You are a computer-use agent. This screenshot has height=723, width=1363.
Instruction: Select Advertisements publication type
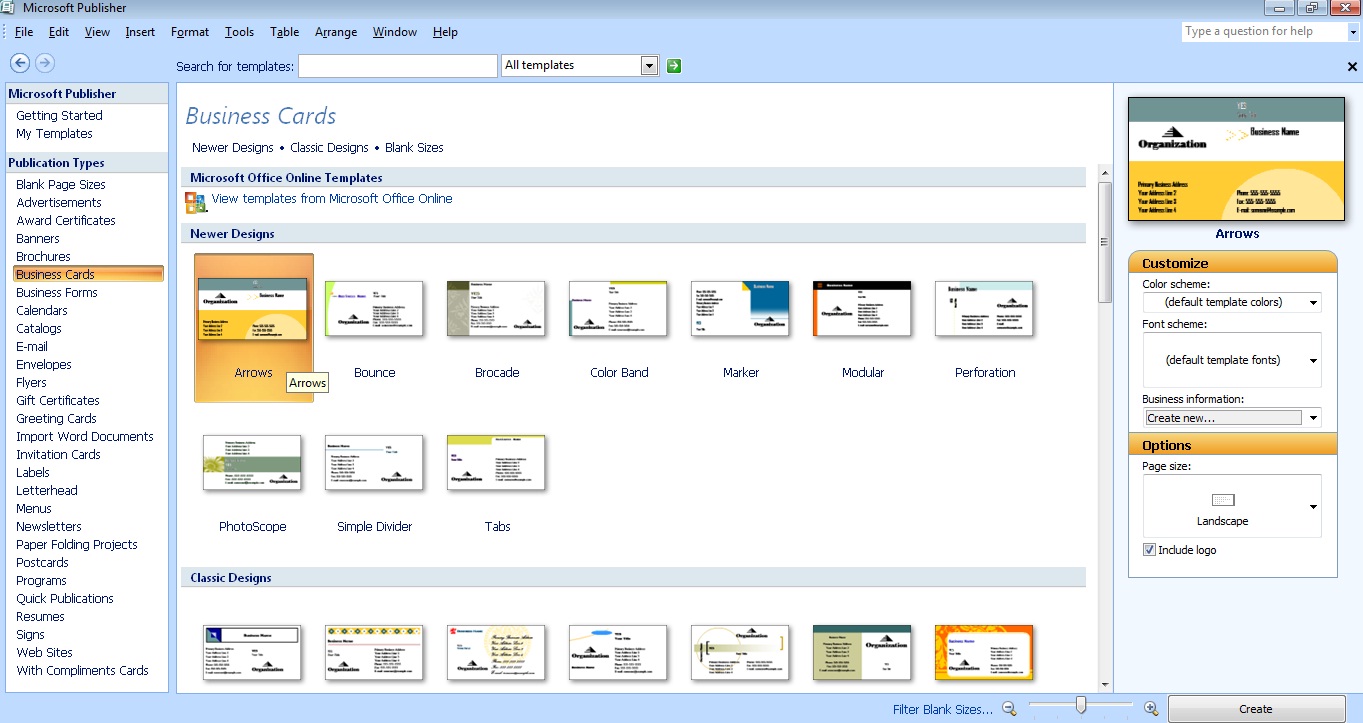coord(59,203)
